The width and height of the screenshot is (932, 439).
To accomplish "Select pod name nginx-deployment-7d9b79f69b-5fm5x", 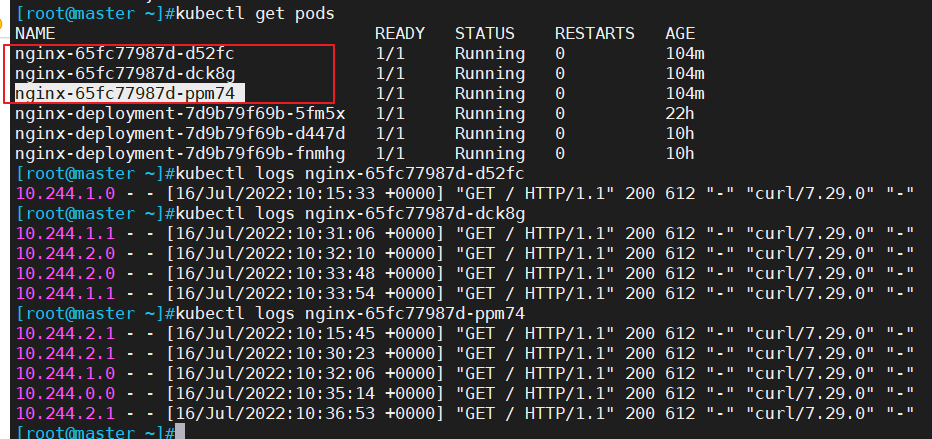I will coord(180,113).
